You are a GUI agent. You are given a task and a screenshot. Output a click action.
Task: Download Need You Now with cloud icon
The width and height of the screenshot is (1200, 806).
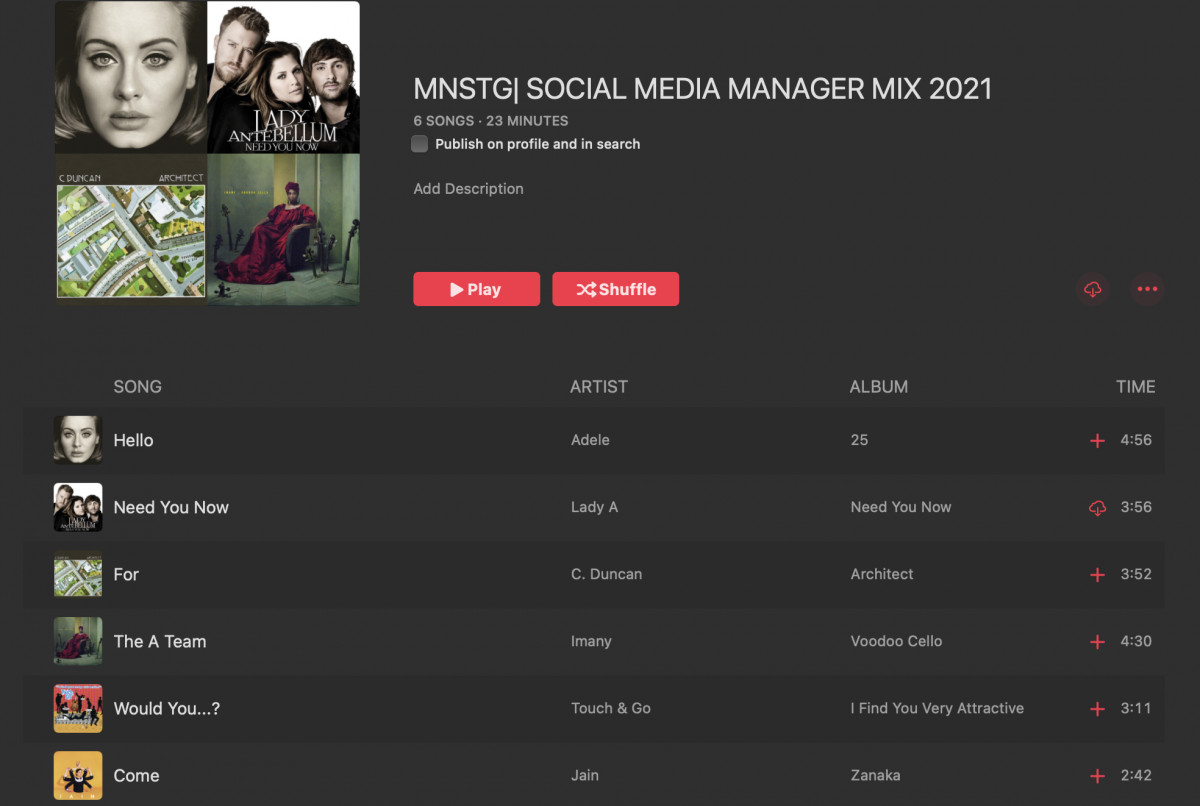1097,508
